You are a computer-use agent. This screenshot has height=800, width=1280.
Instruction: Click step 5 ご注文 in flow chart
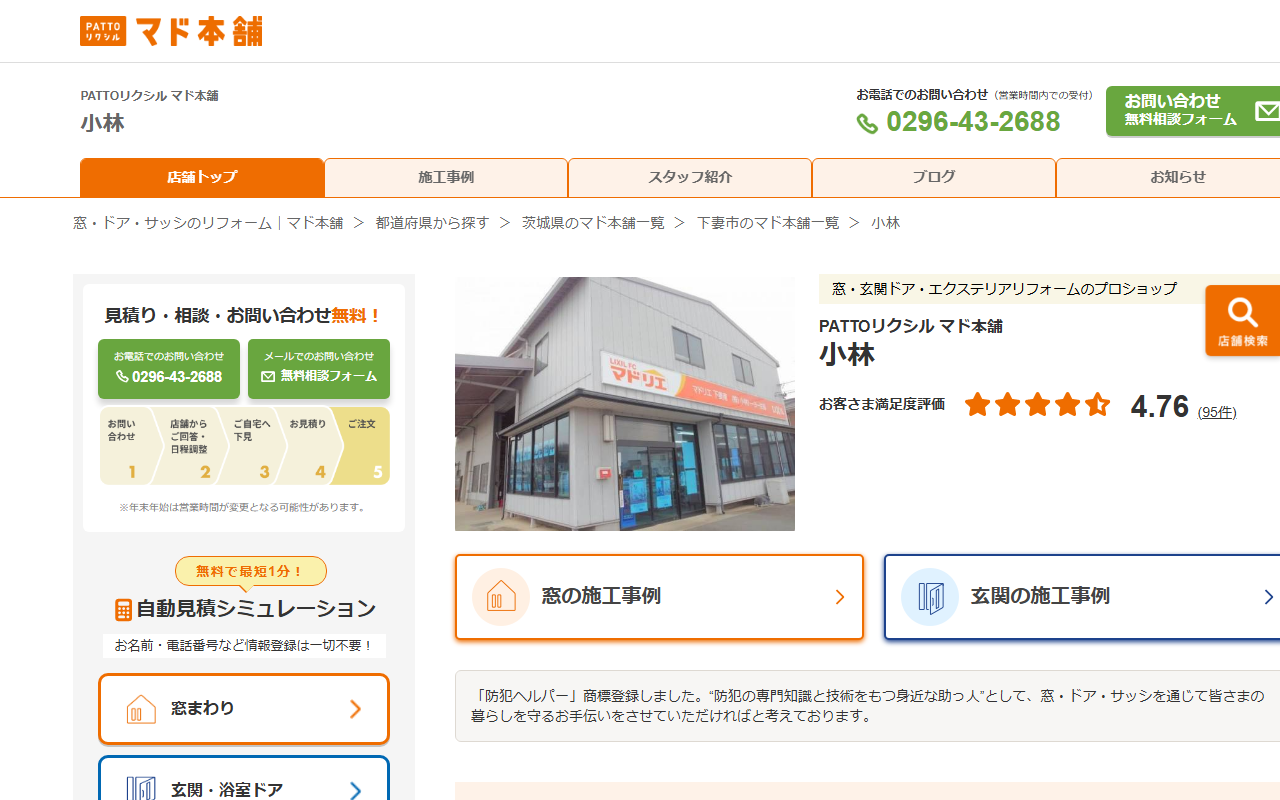click(362, 446)
